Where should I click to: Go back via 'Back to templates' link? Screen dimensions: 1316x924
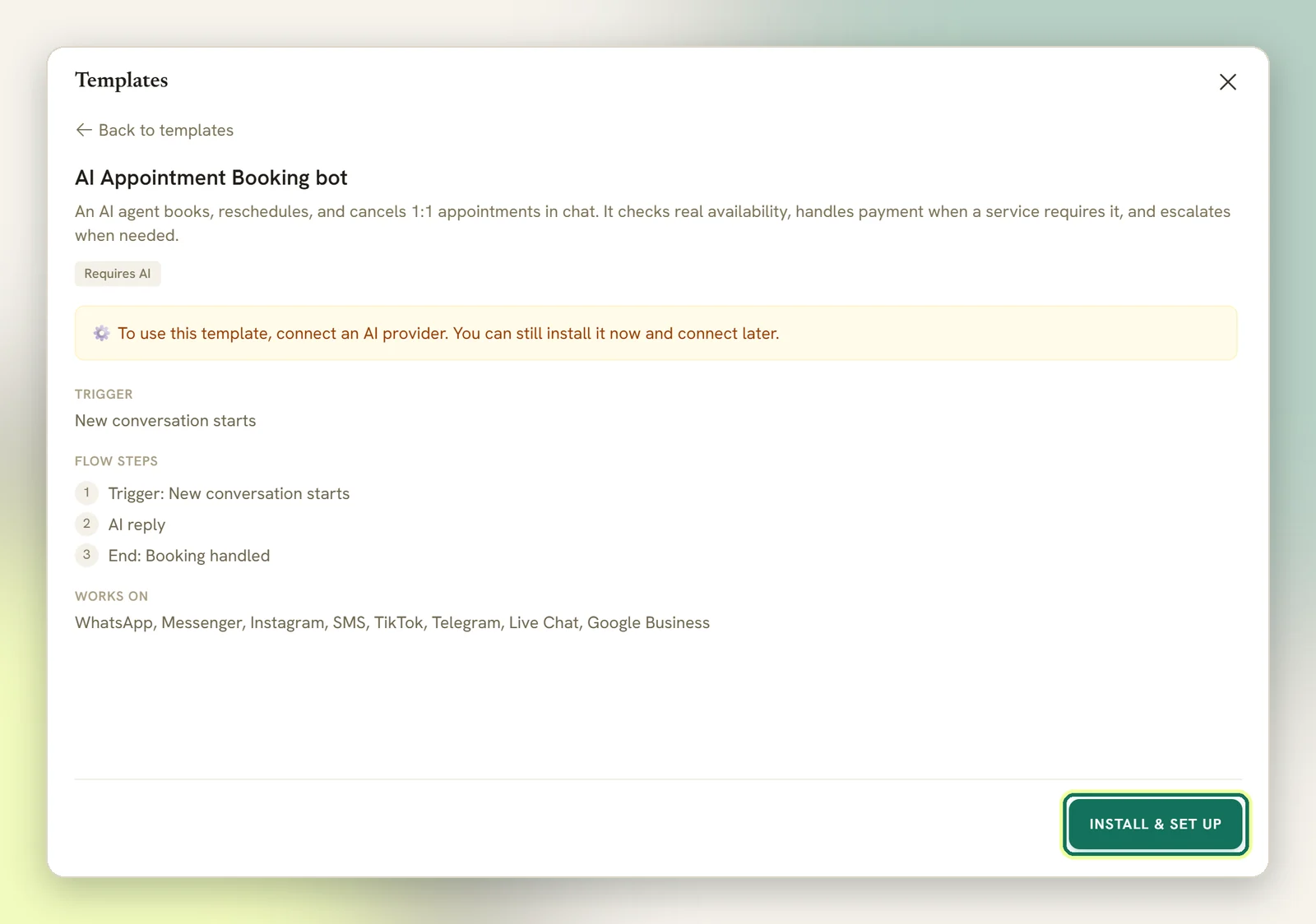pyautogui.click(x=155, y=130)
